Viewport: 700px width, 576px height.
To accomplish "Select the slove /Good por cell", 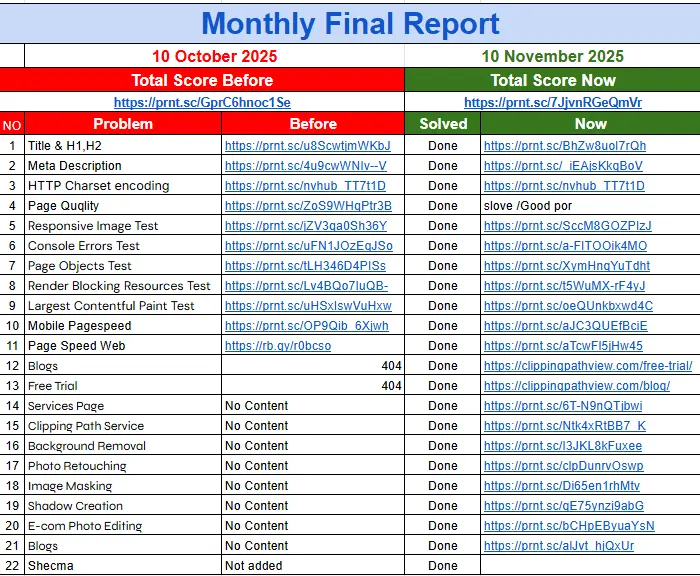I will 528,206.
